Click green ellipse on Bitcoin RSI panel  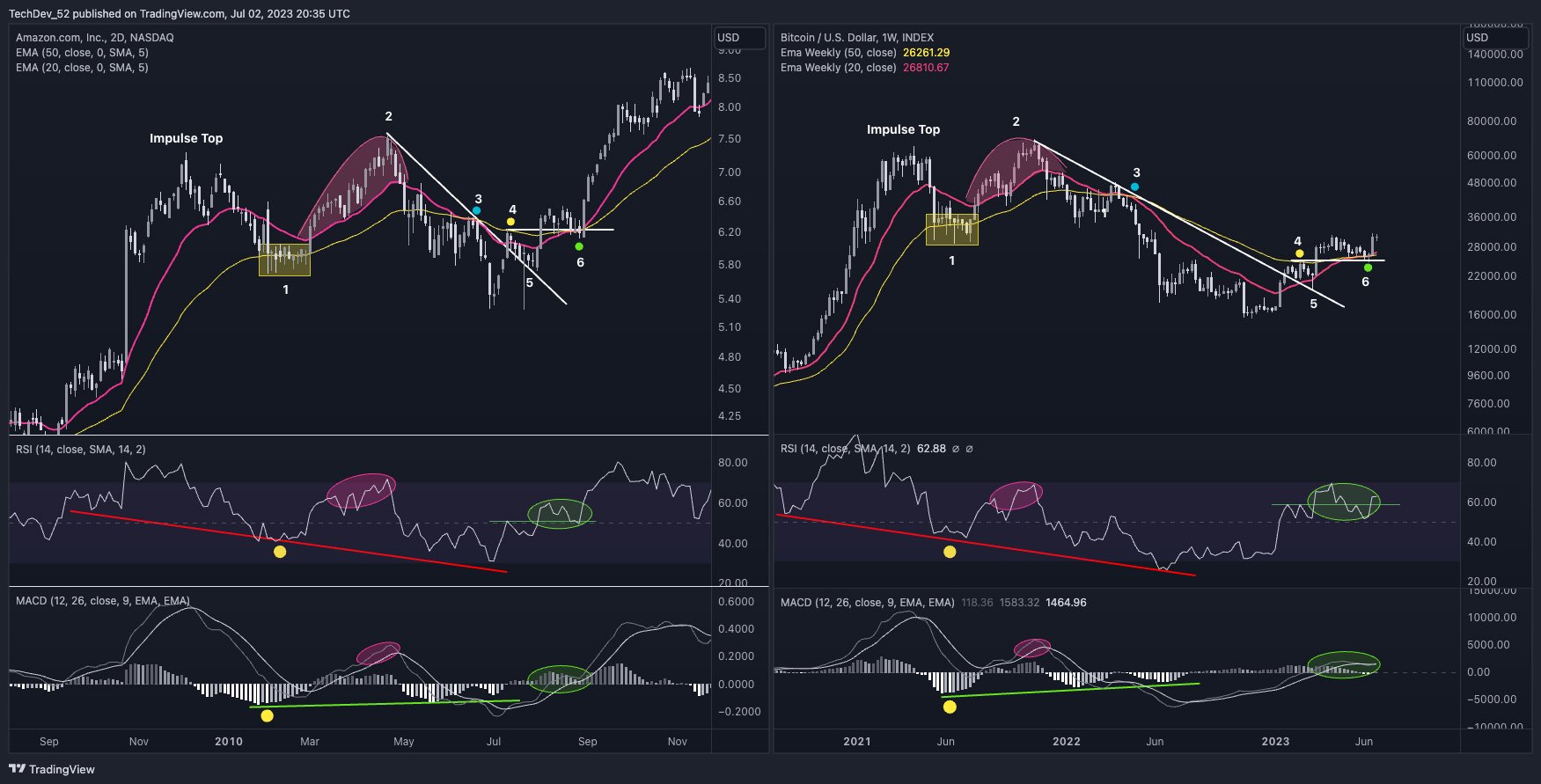tap(1344, 502)
